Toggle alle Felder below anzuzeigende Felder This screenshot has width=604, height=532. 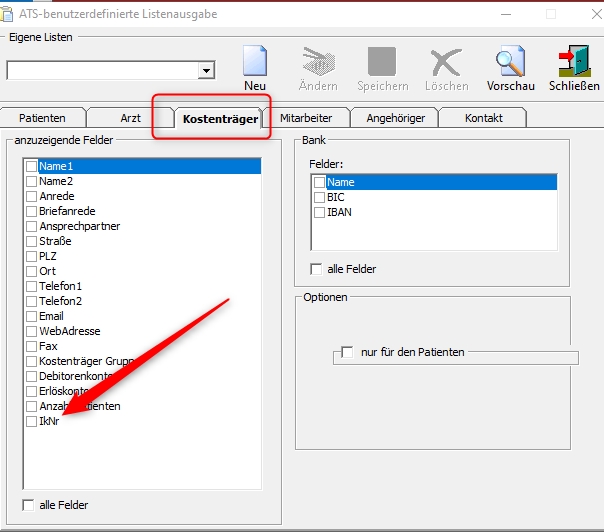tap(29, 505)
